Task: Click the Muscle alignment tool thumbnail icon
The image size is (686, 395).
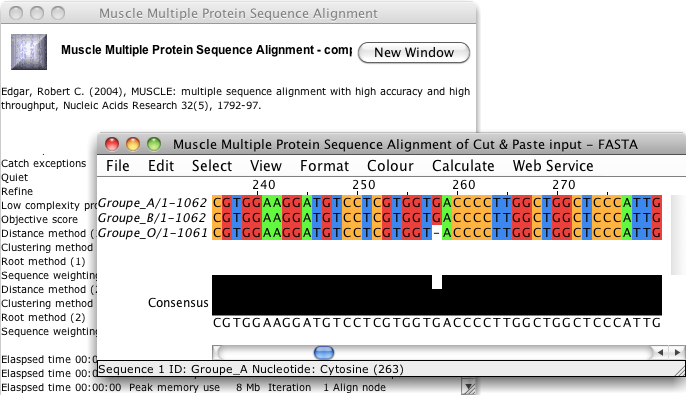Action: (x=29, y=52)
